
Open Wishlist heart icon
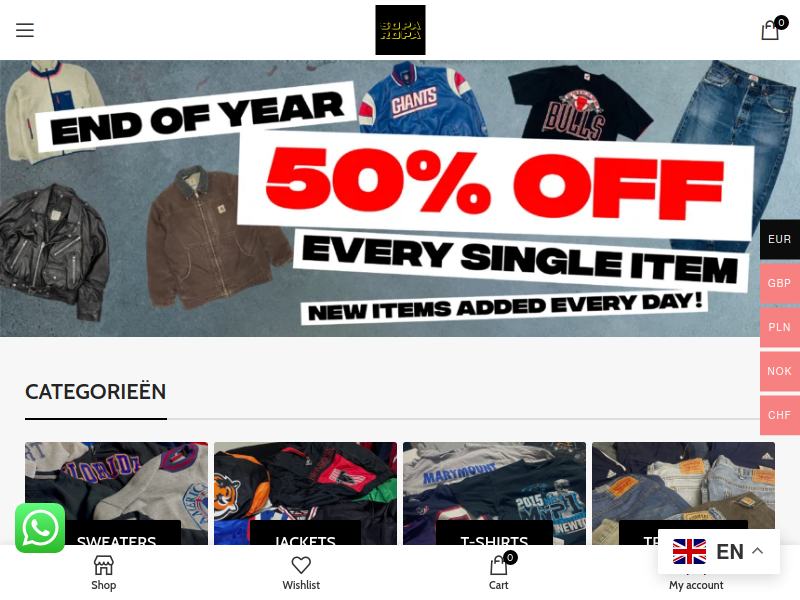[301, 565]
